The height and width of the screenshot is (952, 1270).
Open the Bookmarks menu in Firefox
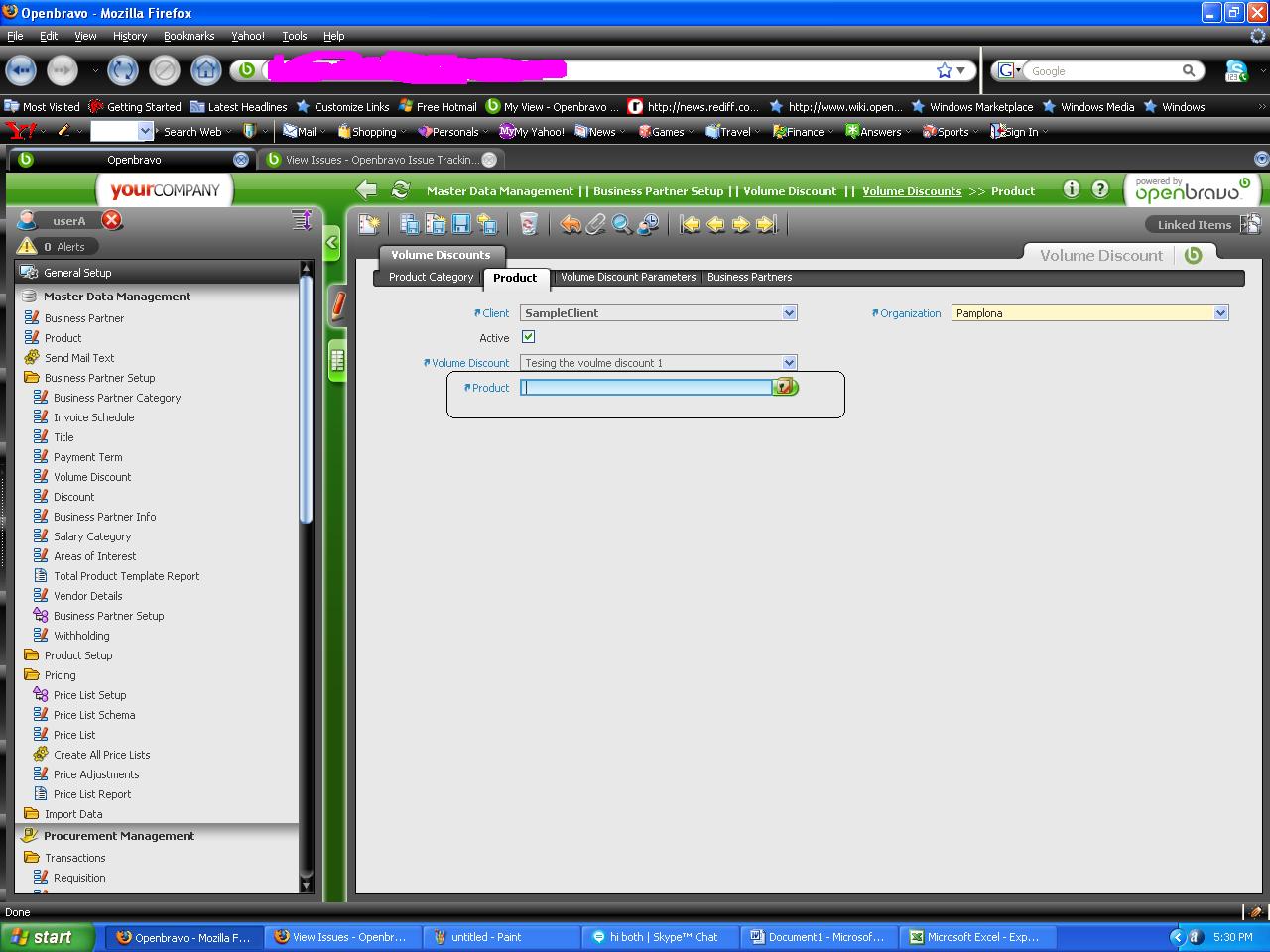(189, 36)
